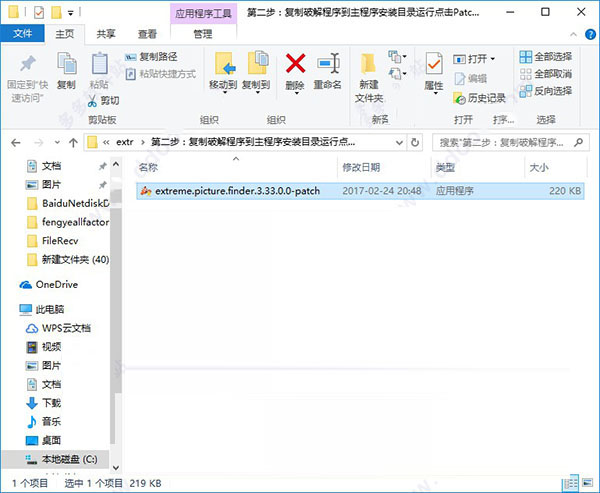Click Select none (全部取消)
600x493 pixels.
[546, 73]
